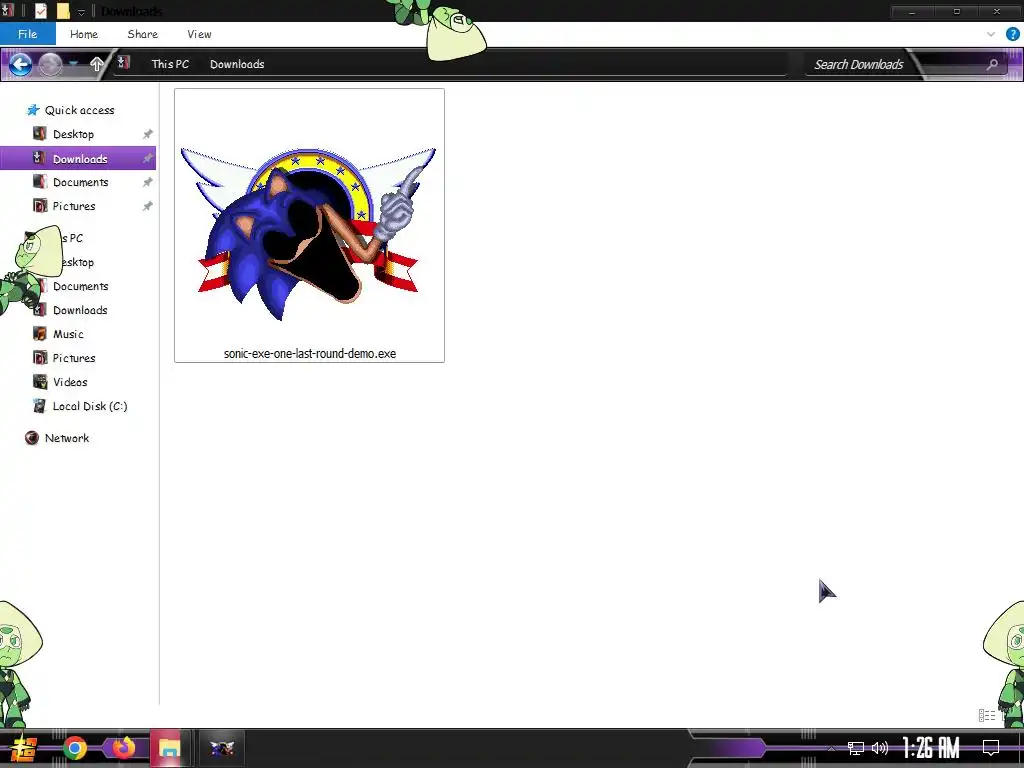Viewport: 1024px width, 768px height.
Task: Click the New Folder title bar icon
Action: [63, 10]
